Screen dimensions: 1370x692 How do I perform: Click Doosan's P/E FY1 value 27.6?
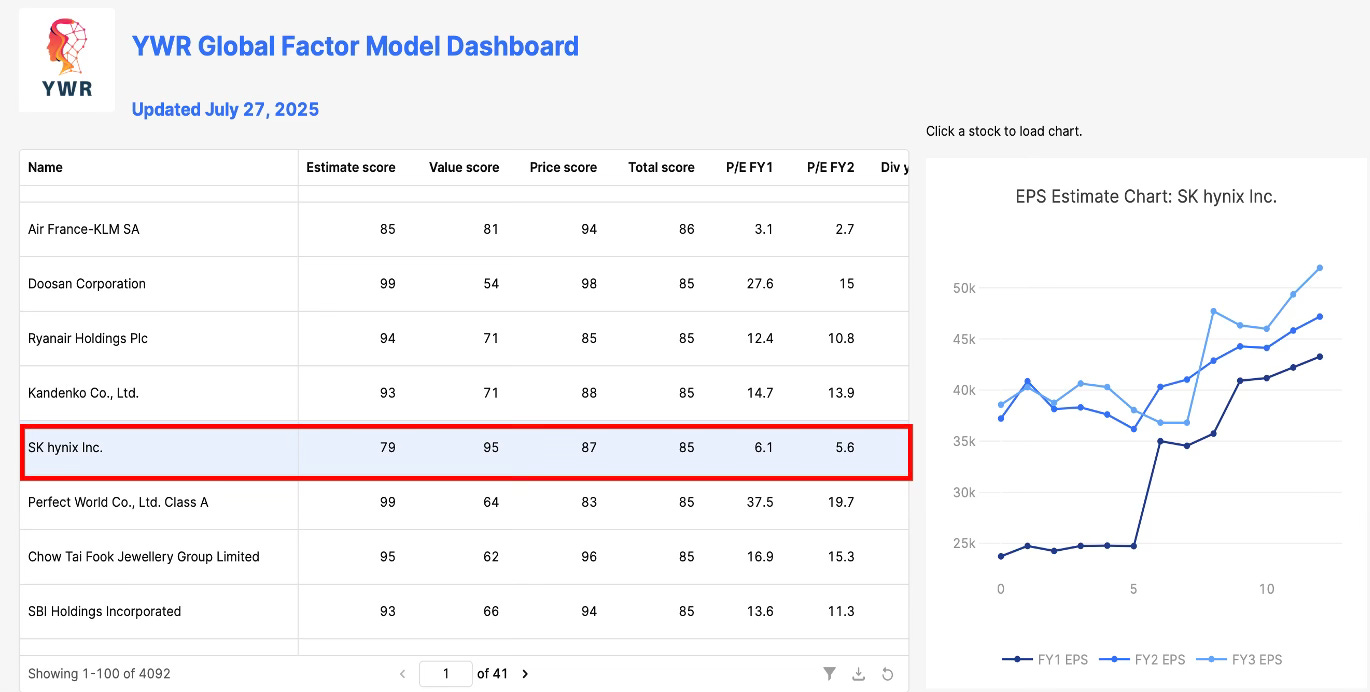tap(760, 284)
